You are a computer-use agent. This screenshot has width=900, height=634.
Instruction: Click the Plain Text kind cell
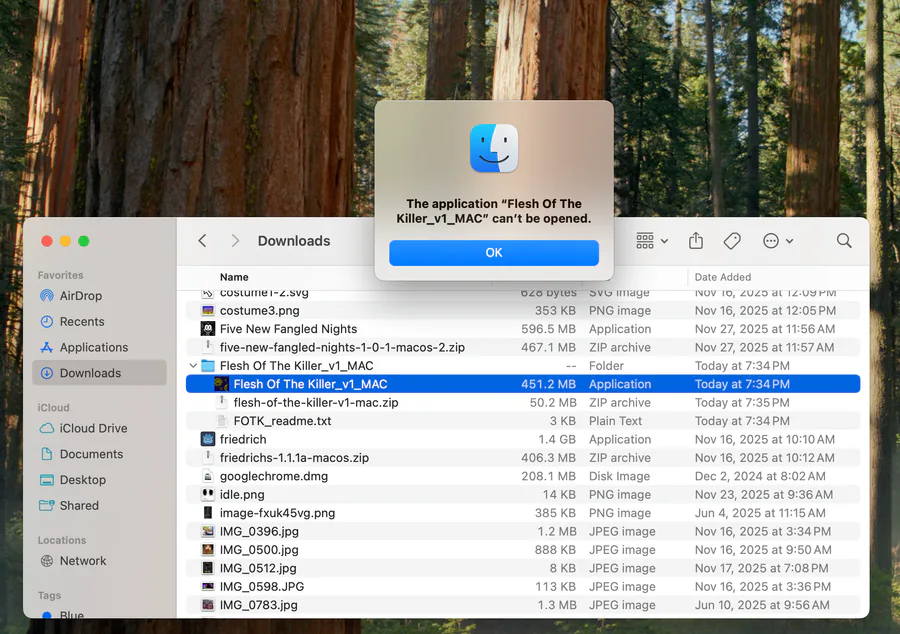615,421
